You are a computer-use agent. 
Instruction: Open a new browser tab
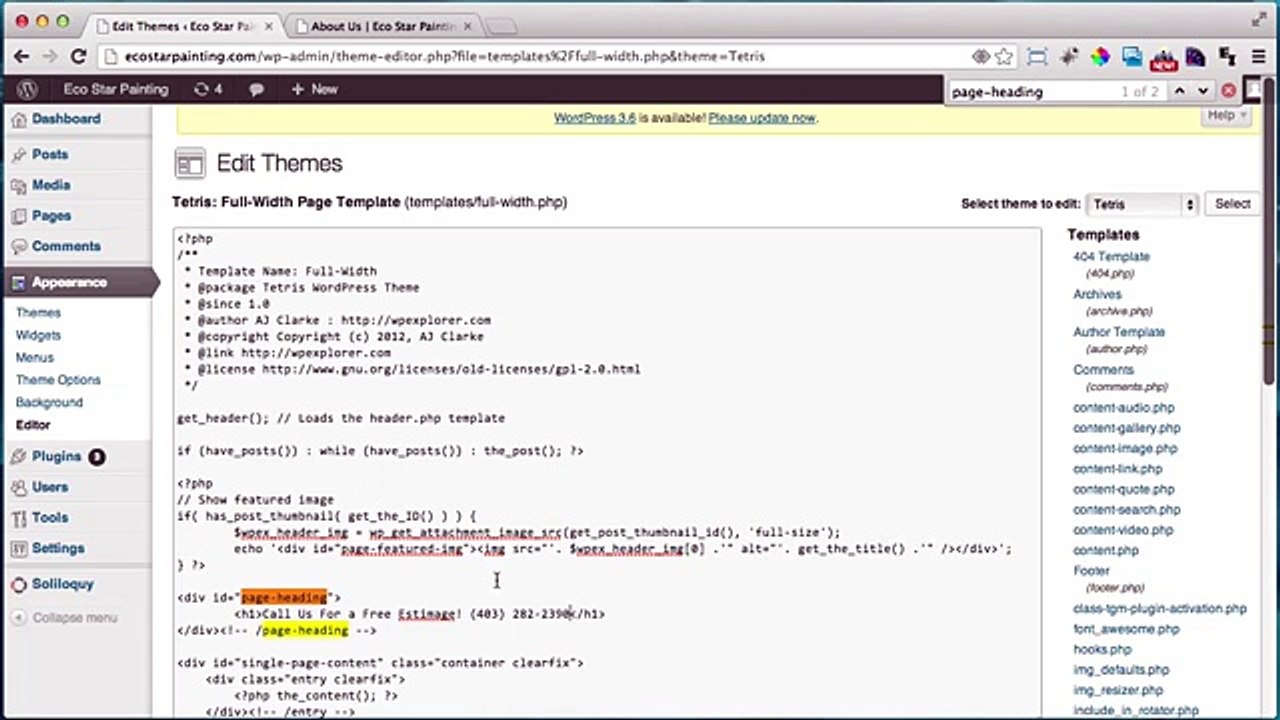(501, 27)
